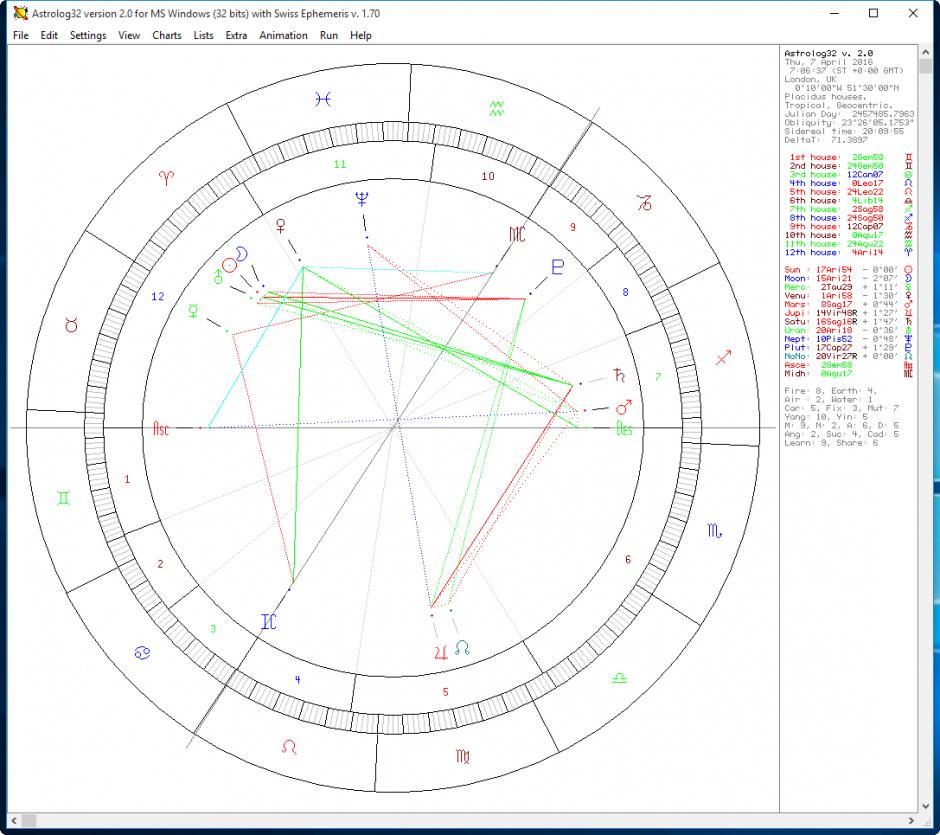Screen dimensions: 940x835
Task: Click the Venus planet glyph in the chart
Action: (x=280, y=226)
